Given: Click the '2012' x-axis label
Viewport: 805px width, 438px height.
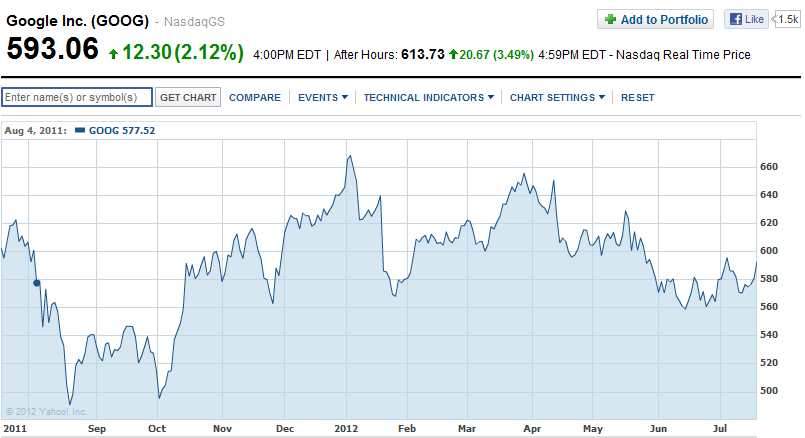Looking at the screenshot, I should [x=346, y=428].
